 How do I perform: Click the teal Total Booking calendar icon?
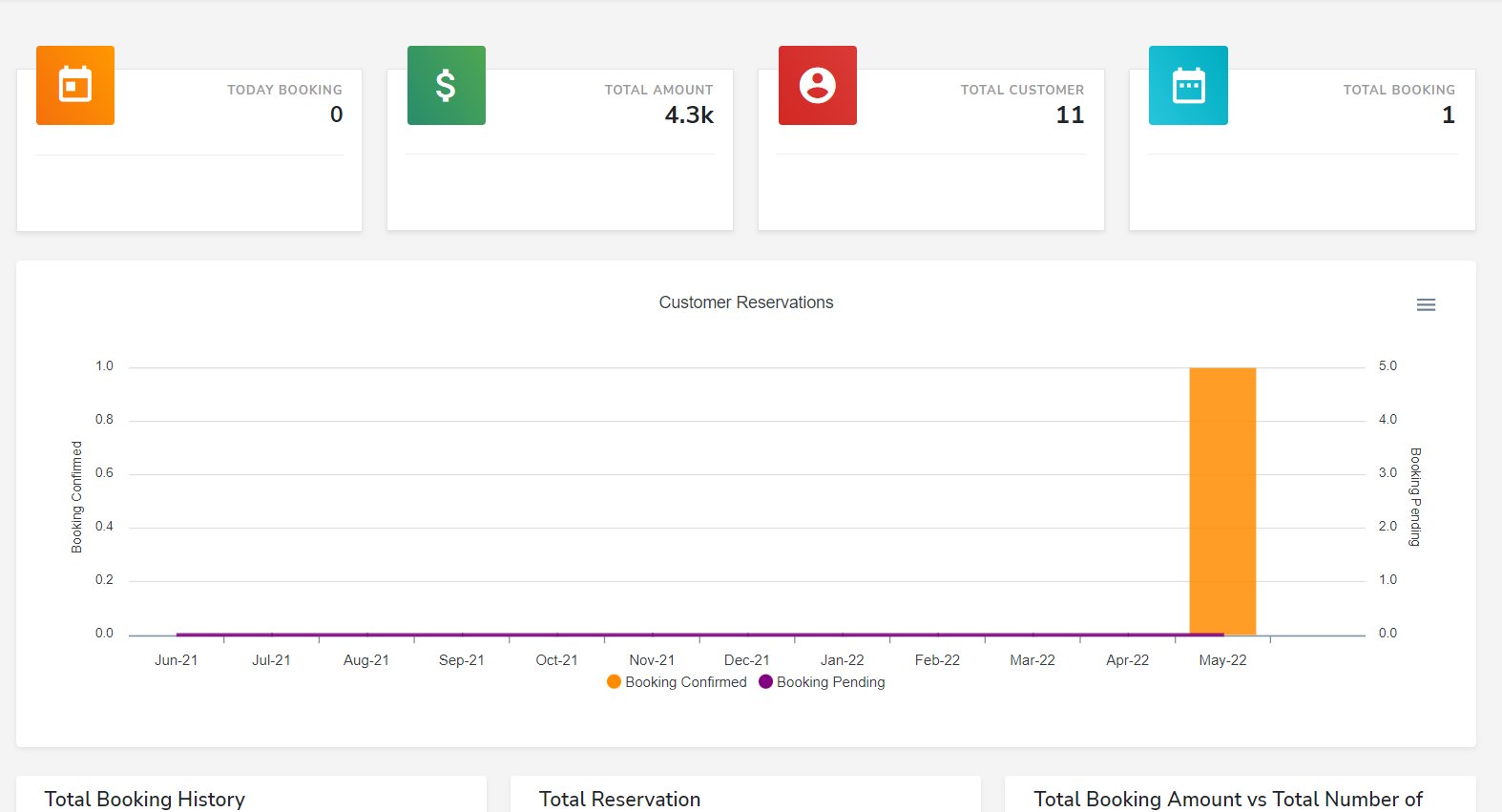click(1188, 85)
